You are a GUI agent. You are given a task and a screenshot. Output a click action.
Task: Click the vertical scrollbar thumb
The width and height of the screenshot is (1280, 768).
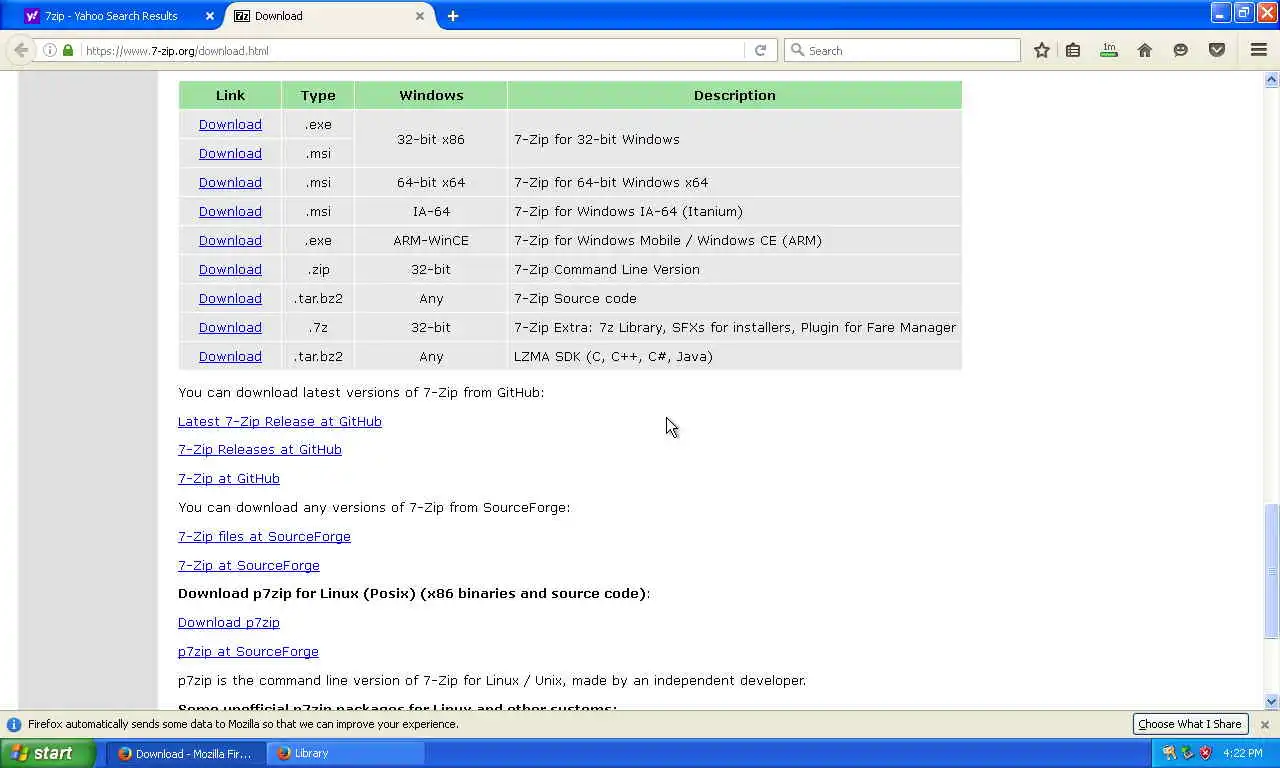point(1272,571)
